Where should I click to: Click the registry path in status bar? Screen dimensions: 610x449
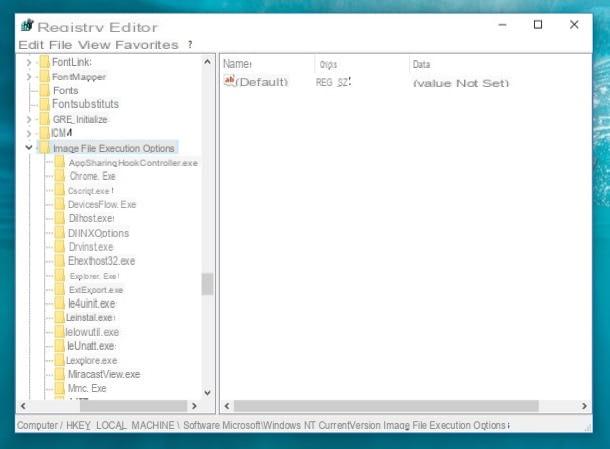coord(263,425)
